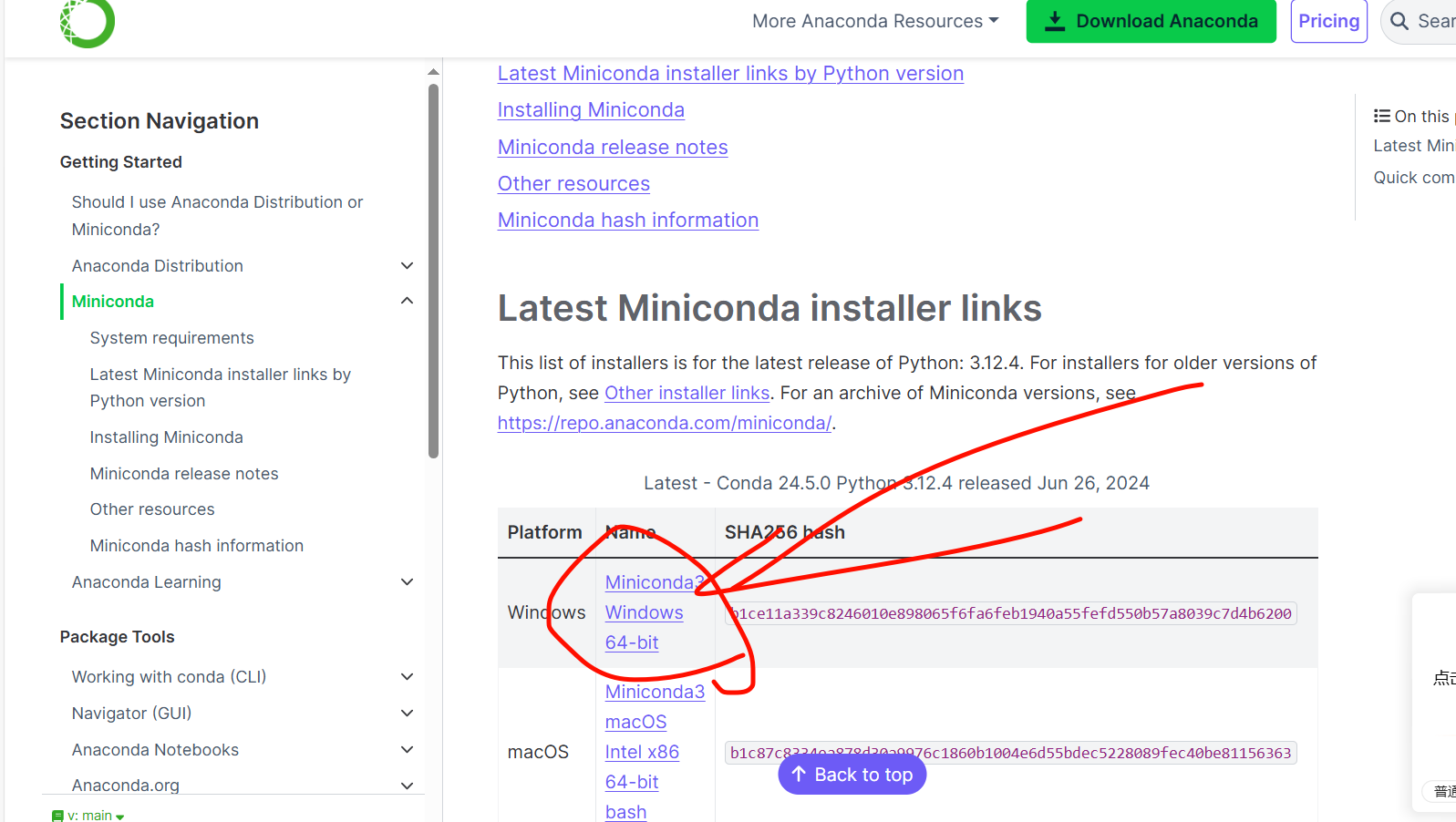Click the 'On this page' list icon
The image size is (1456, 822).
1382,116
